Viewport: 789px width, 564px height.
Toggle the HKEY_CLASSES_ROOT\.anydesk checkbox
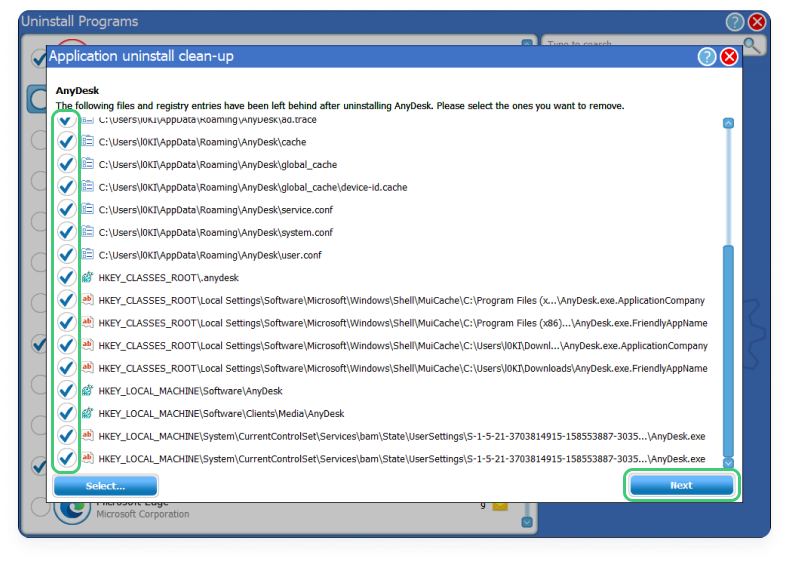[66, 277]
